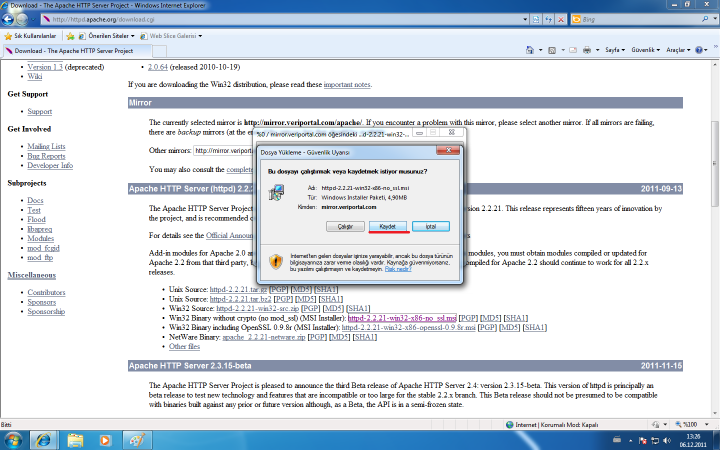The height and width of the screenshot is (450, 720).
Task: Click the httpd-2.2.21.tar.bz2 link
Action: [x=241, y=299]
